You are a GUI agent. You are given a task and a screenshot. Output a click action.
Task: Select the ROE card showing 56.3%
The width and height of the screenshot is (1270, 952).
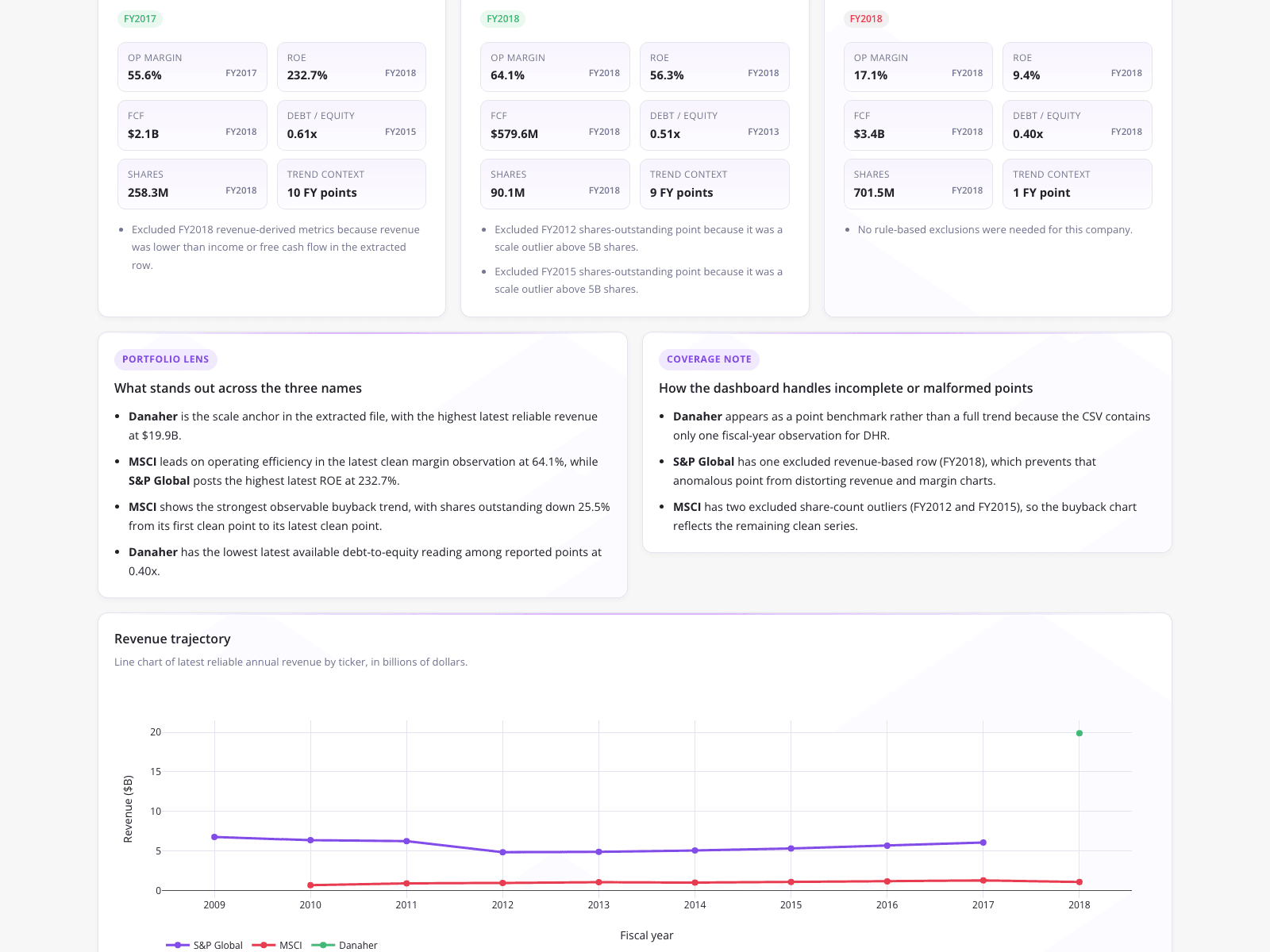point(714,67)
